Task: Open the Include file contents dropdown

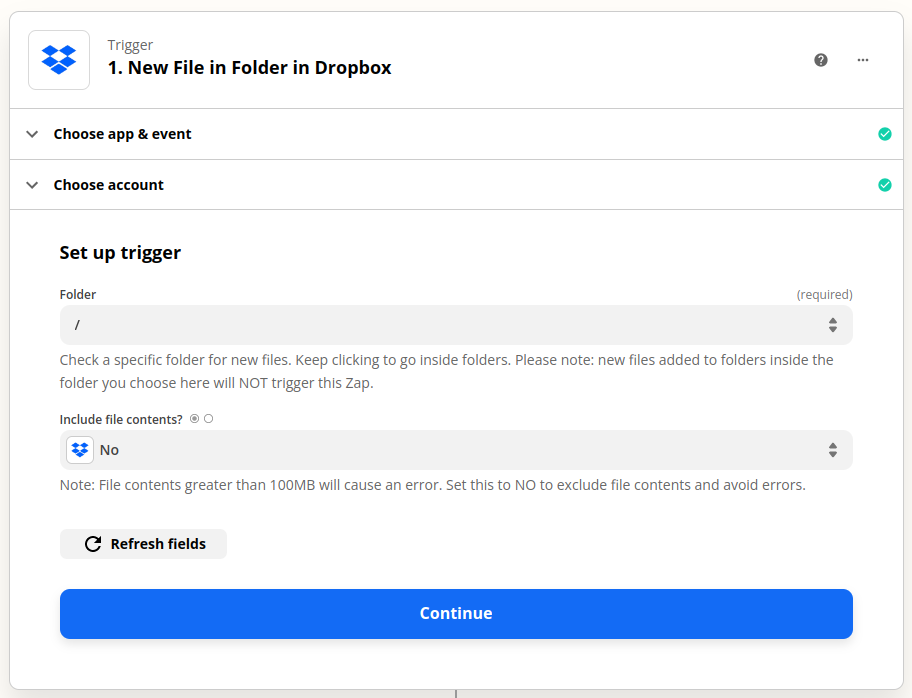Action: click(x=456, y=449)
